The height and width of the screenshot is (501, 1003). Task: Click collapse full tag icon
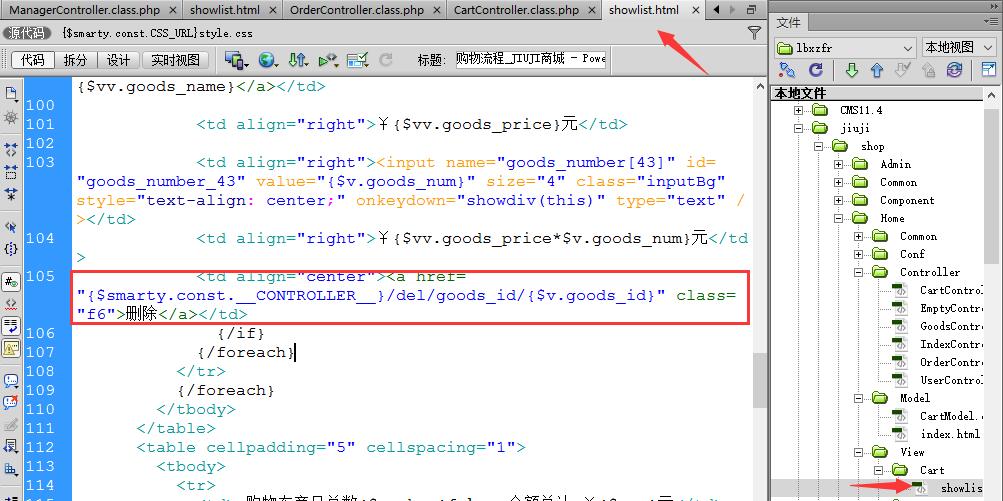11,150
